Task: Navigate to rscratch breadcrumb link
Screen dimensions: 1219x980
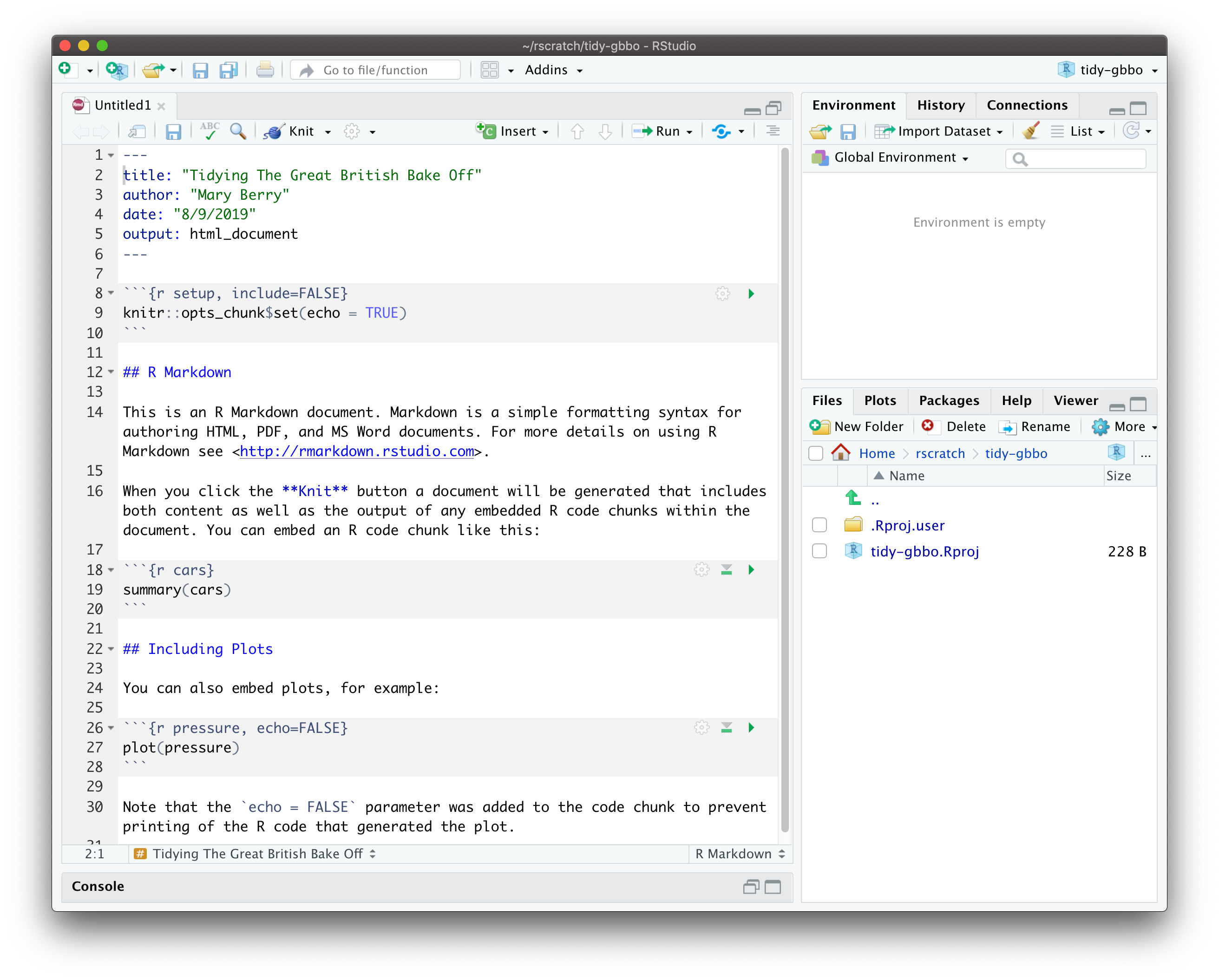Action: [x=940, y=453]
